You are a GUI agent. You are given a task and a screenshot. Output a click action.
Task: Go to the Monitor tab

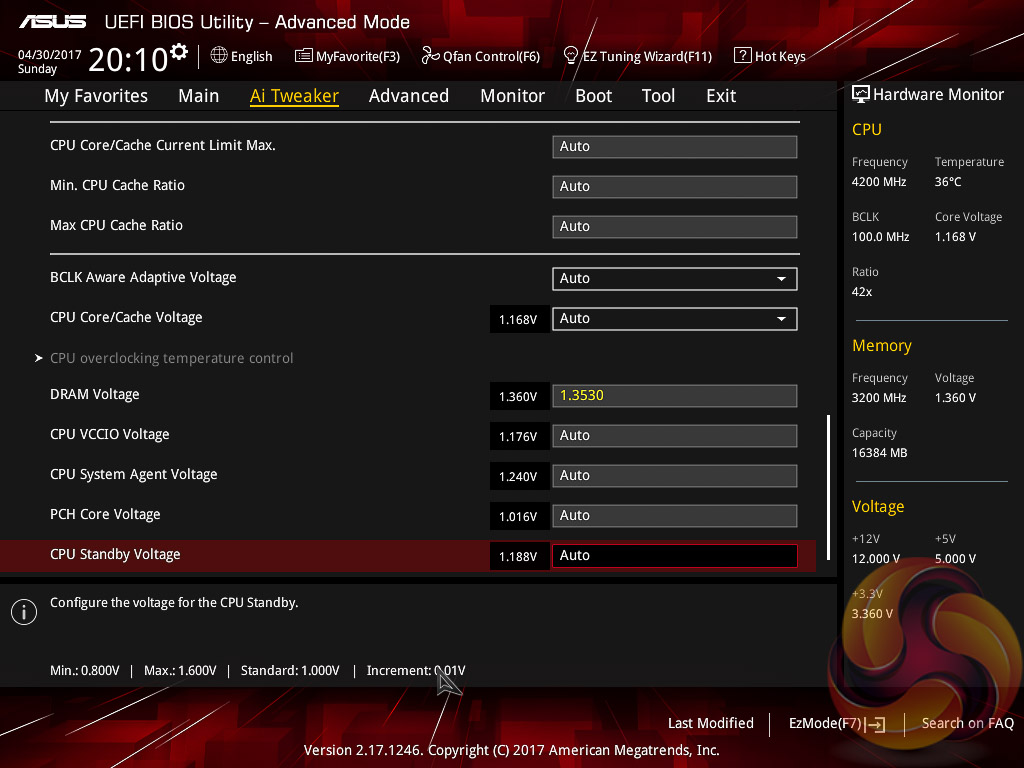pos(512,96)
